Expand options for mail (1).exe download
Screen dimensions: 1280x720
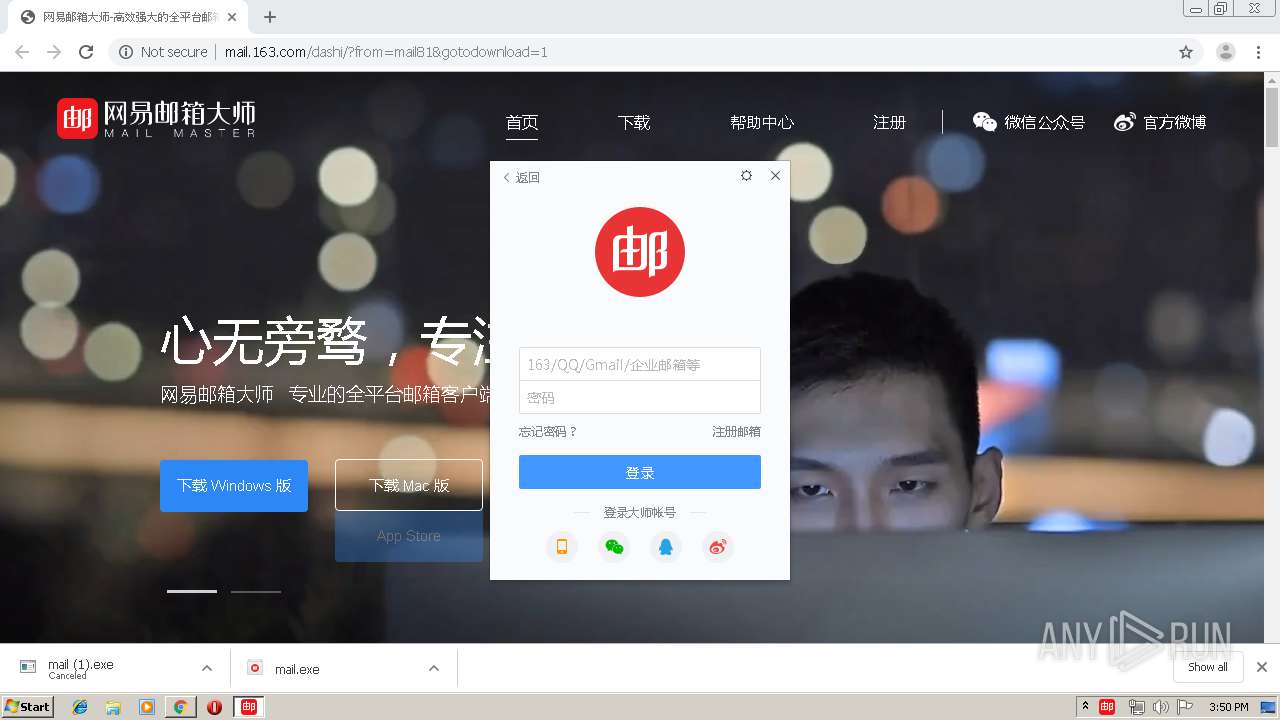tap(207, 668)
